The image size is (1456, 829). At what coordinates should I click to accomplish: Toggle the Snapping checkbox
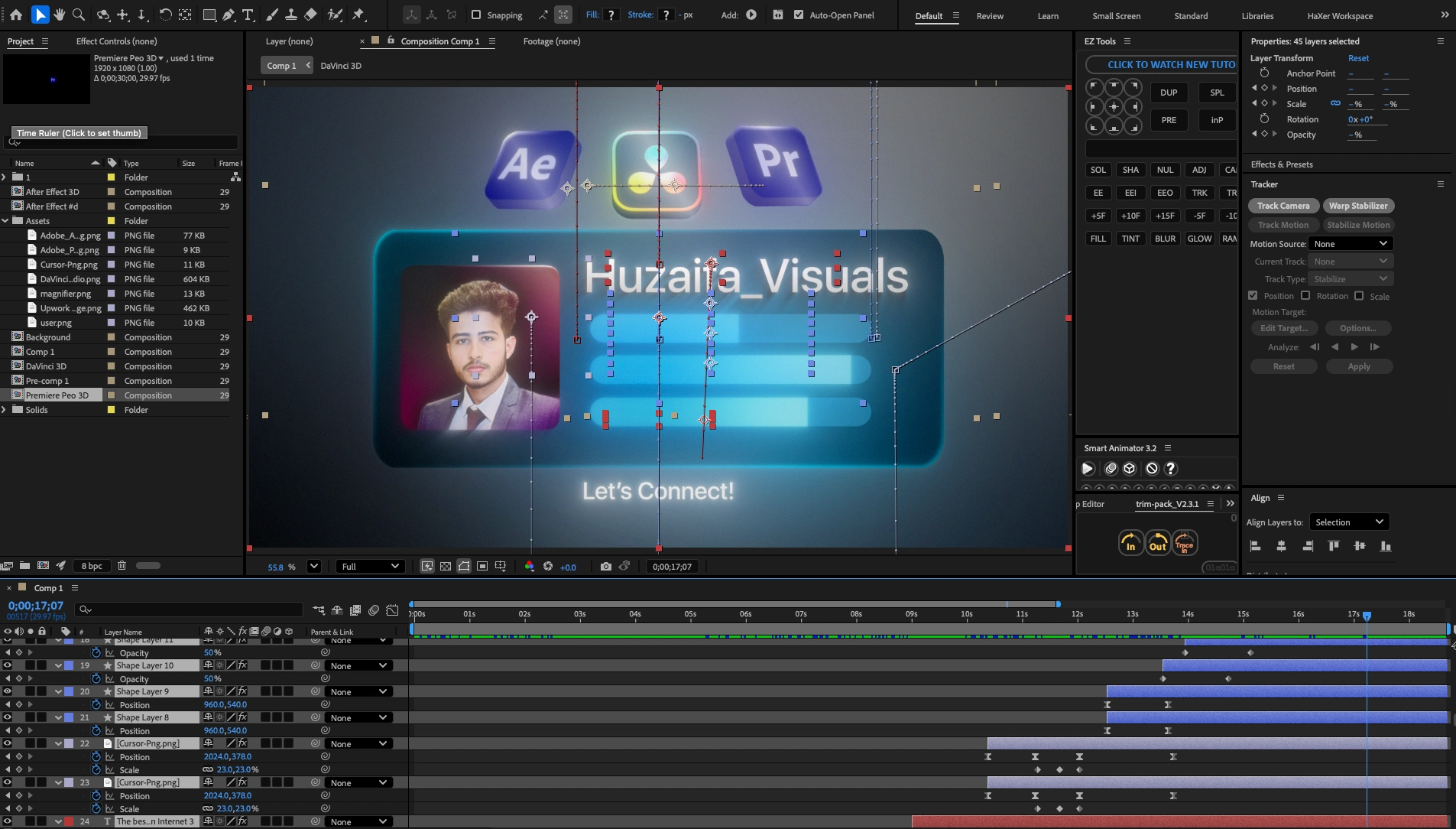(x=478, y=15)
